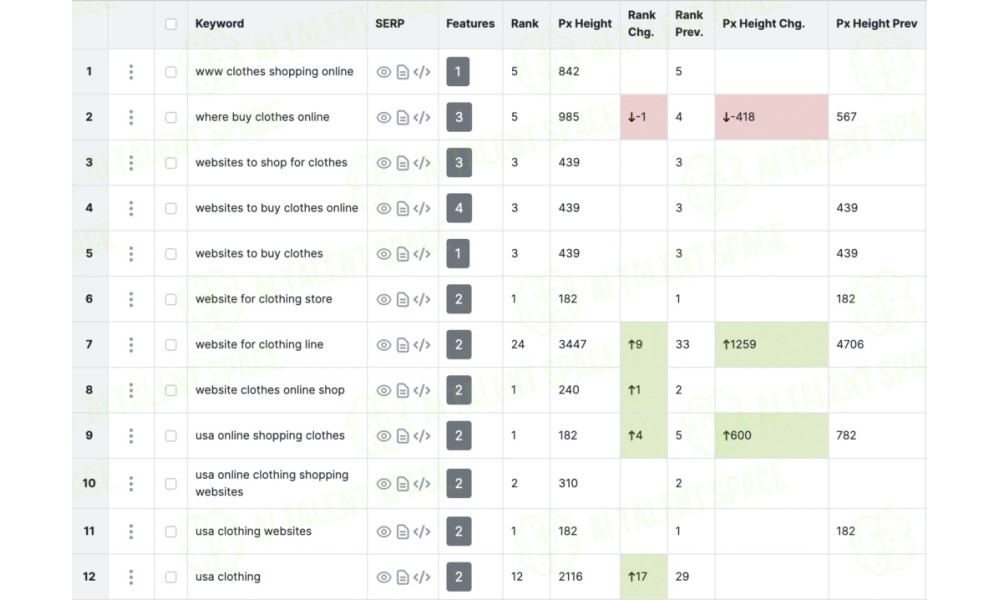View SERP eye icon for 'where buy clothes online'
The width and height of the screenshot is (1000, 600).
[x=383, y=117]
